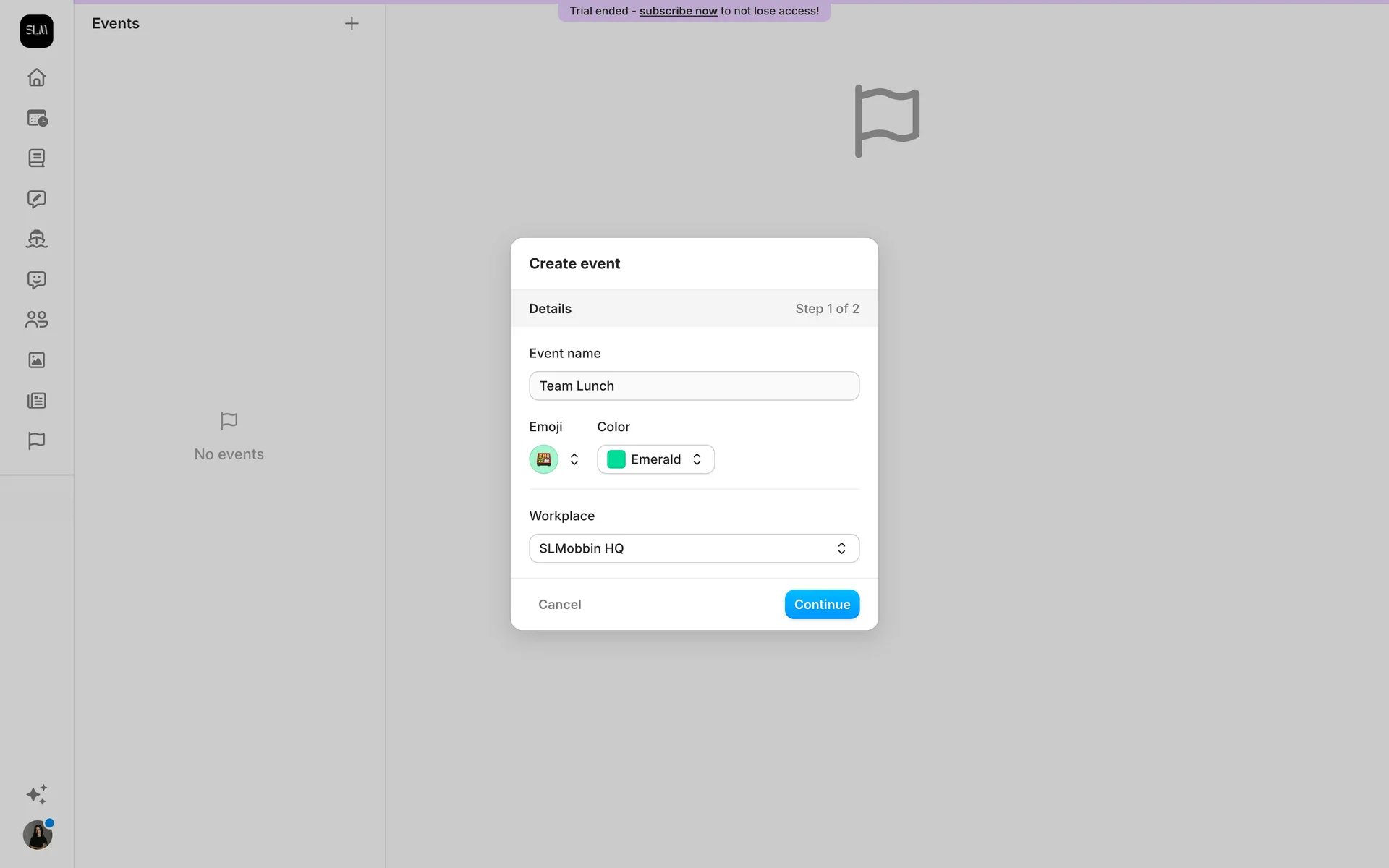Click the plus icon to add event

(x=352, y=24)
